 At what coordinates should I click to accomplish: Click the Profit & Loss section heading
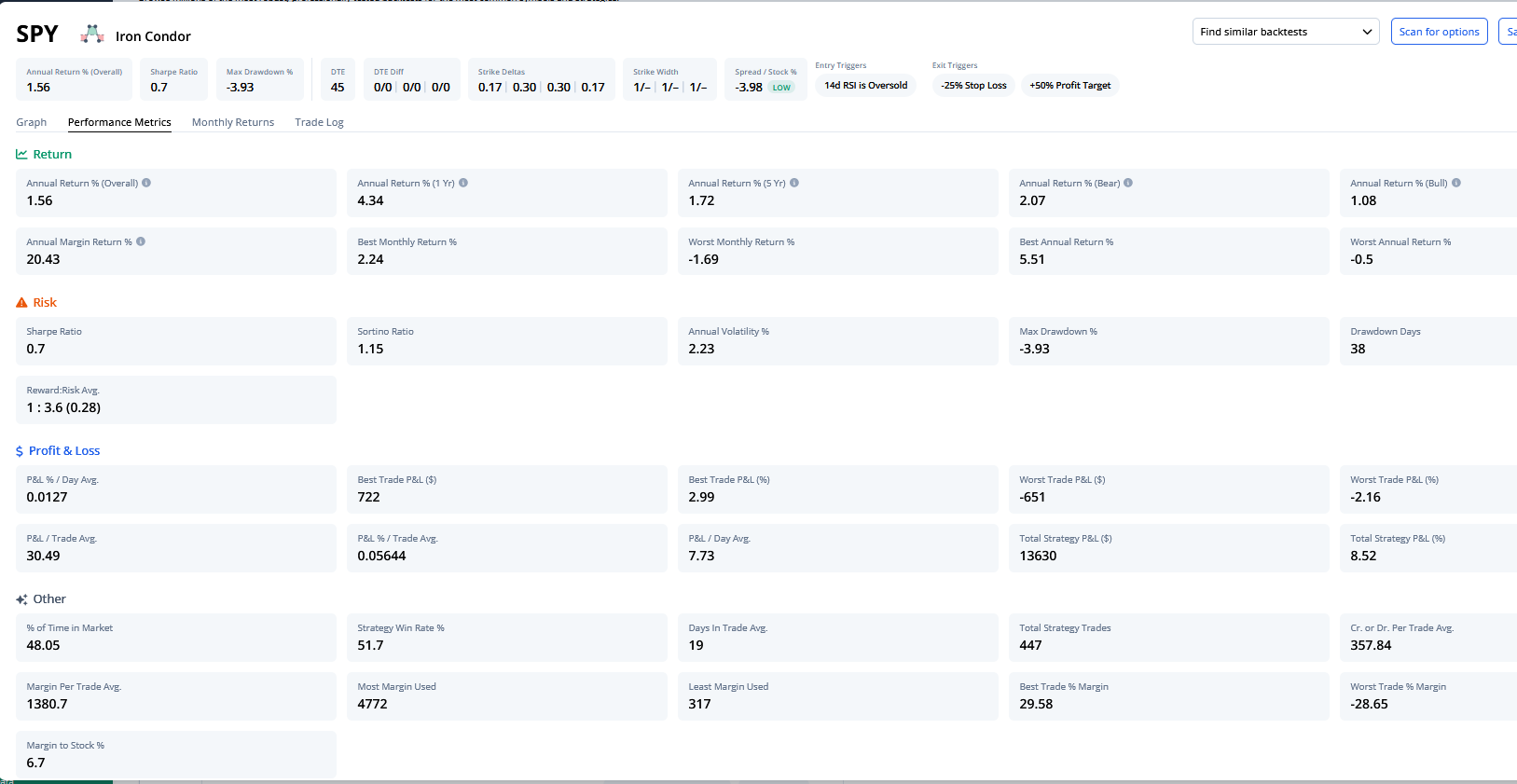(64, 451)
